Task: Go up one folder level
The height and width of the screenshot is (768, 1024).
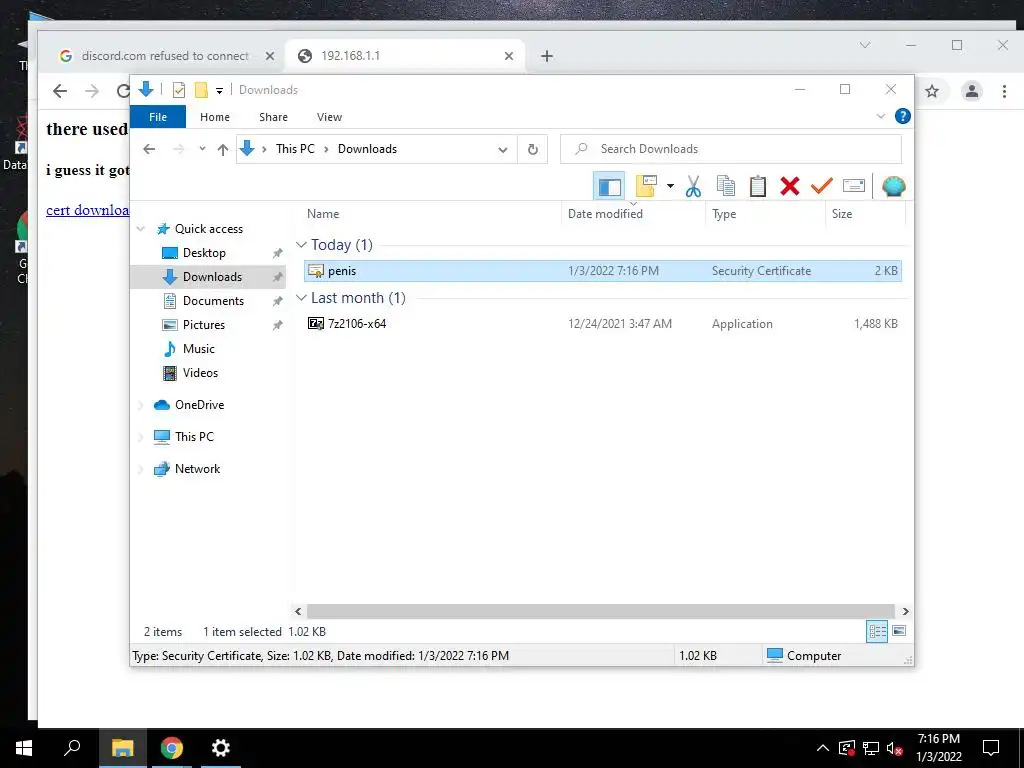Action: pyautogui.click(x=223, y=150)
